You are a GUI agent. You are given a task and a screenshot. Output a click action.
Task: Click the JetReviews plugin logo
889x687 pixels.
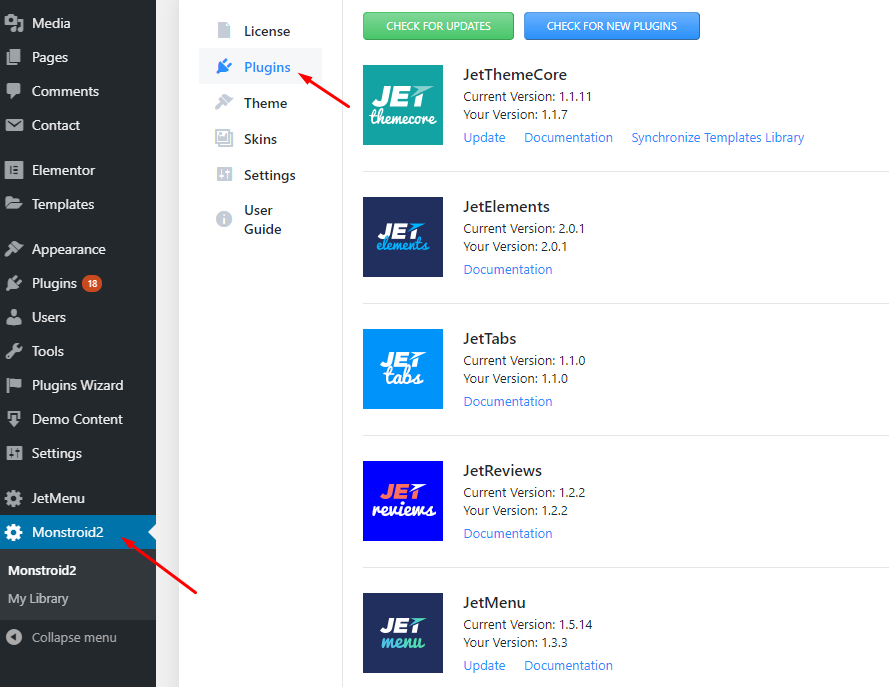402,501
